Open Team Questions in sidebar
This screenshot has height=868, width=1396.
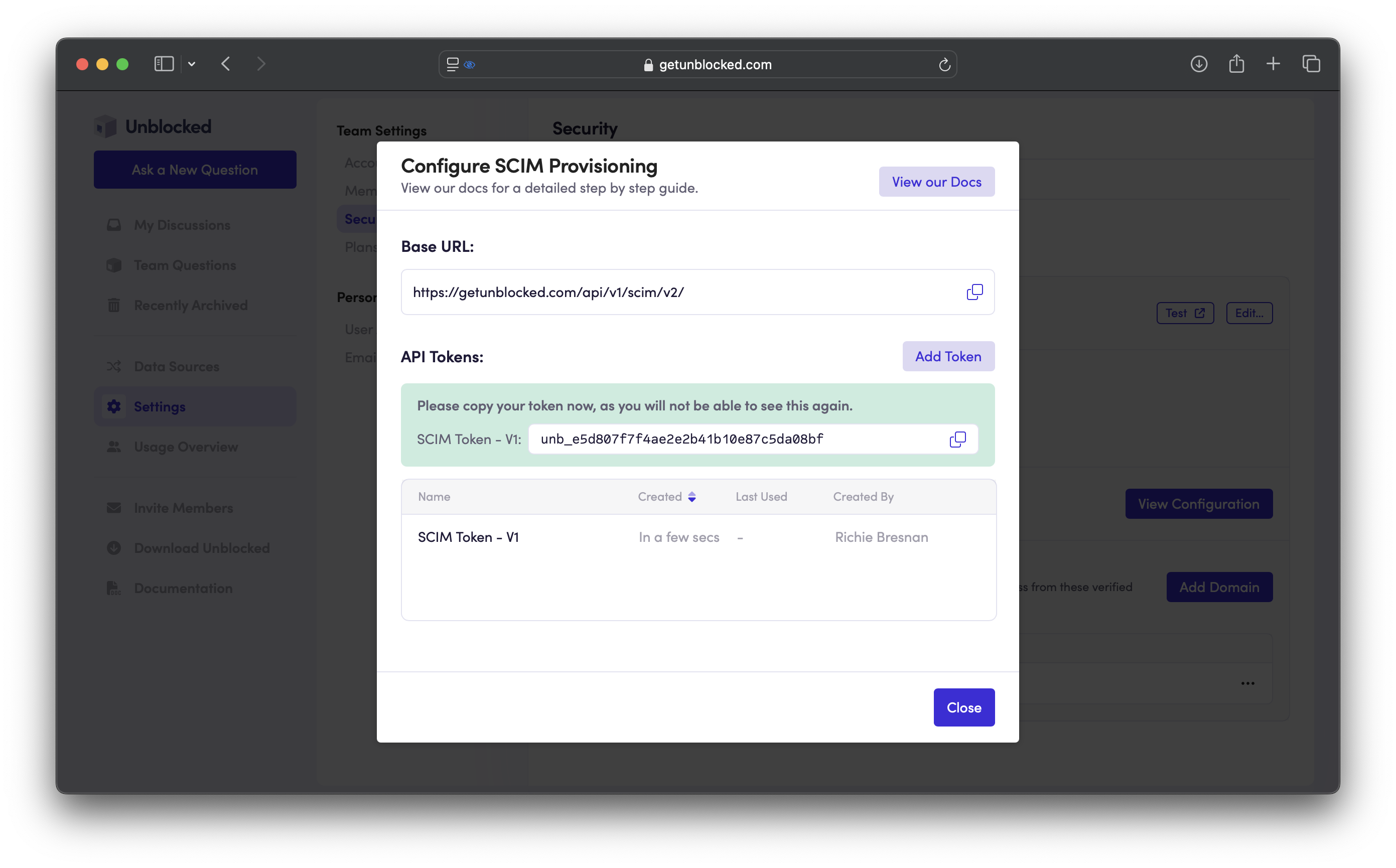click(195, 265)
